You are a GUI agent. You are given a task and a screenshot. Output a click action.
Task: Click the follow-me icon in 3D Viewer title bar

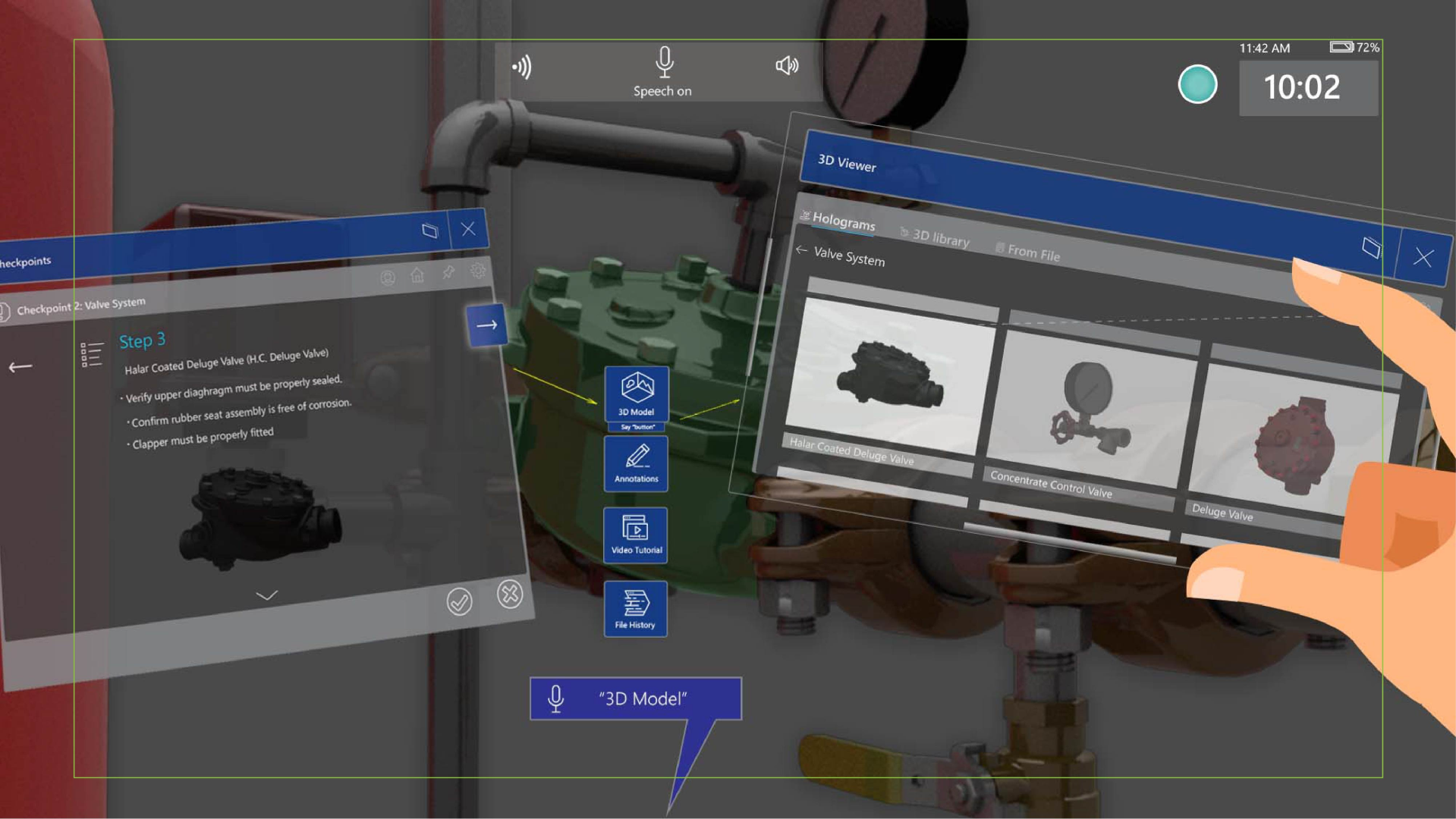(x=1371, y=247)
